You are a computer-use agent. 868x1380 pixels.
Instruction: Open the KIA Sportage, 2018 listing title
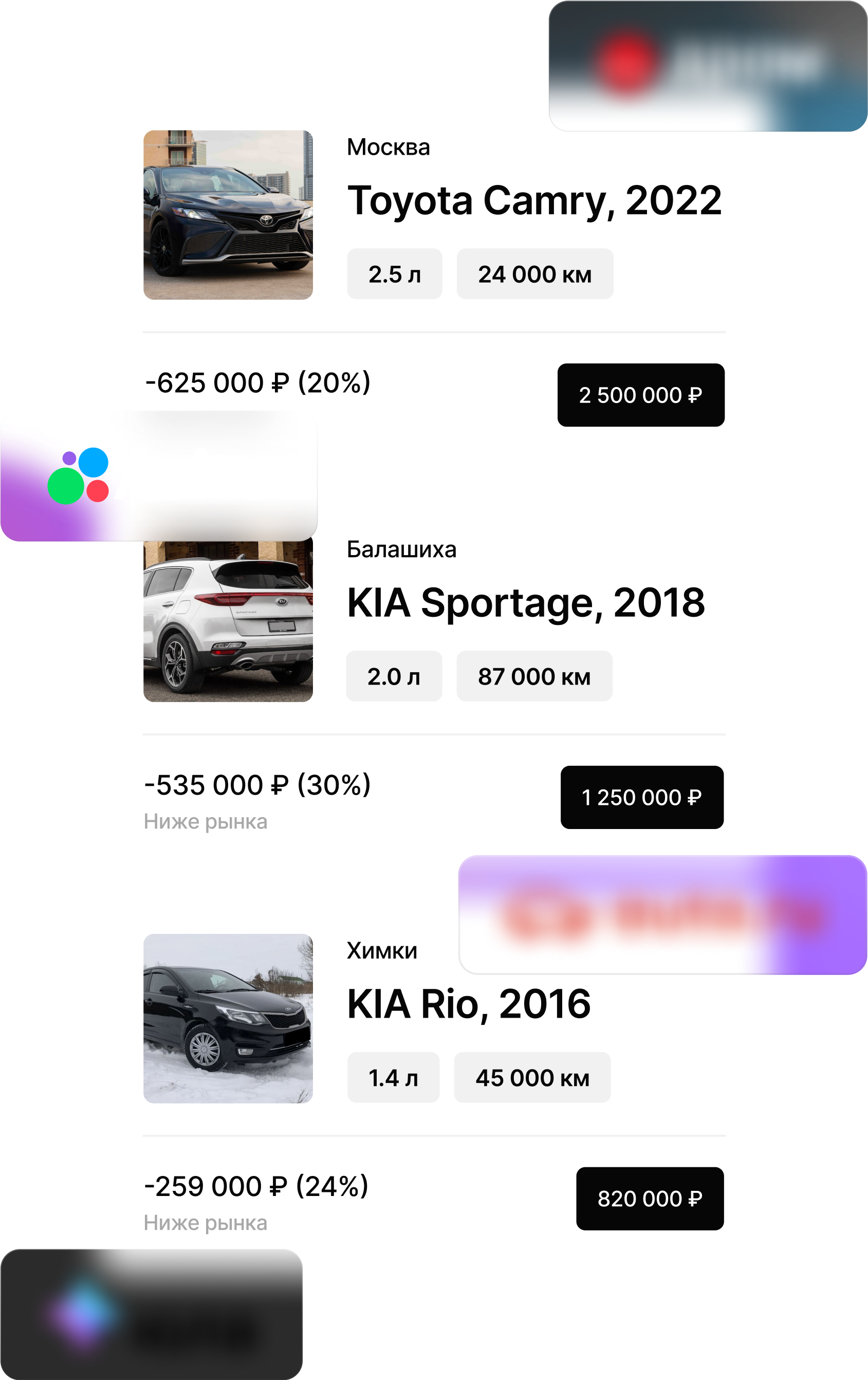(526, 603)
